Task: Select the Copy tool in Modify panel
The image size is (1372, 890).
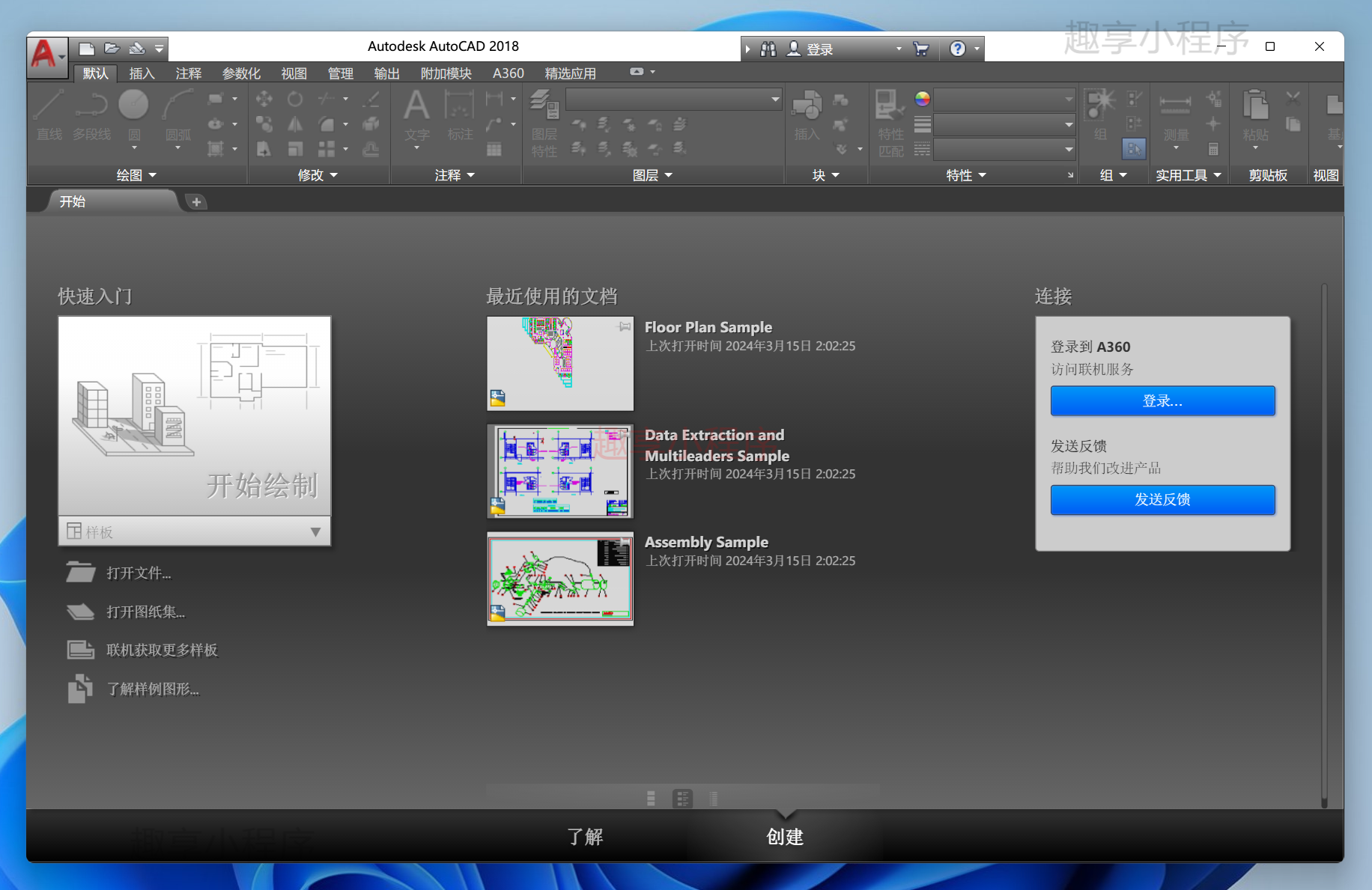Action: [x=264, y=124]
